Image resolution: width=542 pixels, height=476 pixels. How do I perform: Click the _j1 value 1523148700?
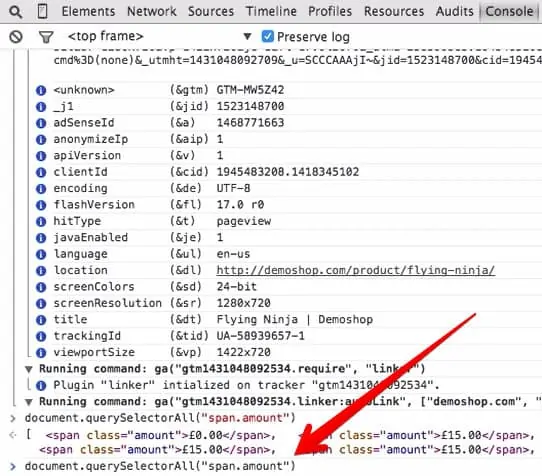pos(250,106)
